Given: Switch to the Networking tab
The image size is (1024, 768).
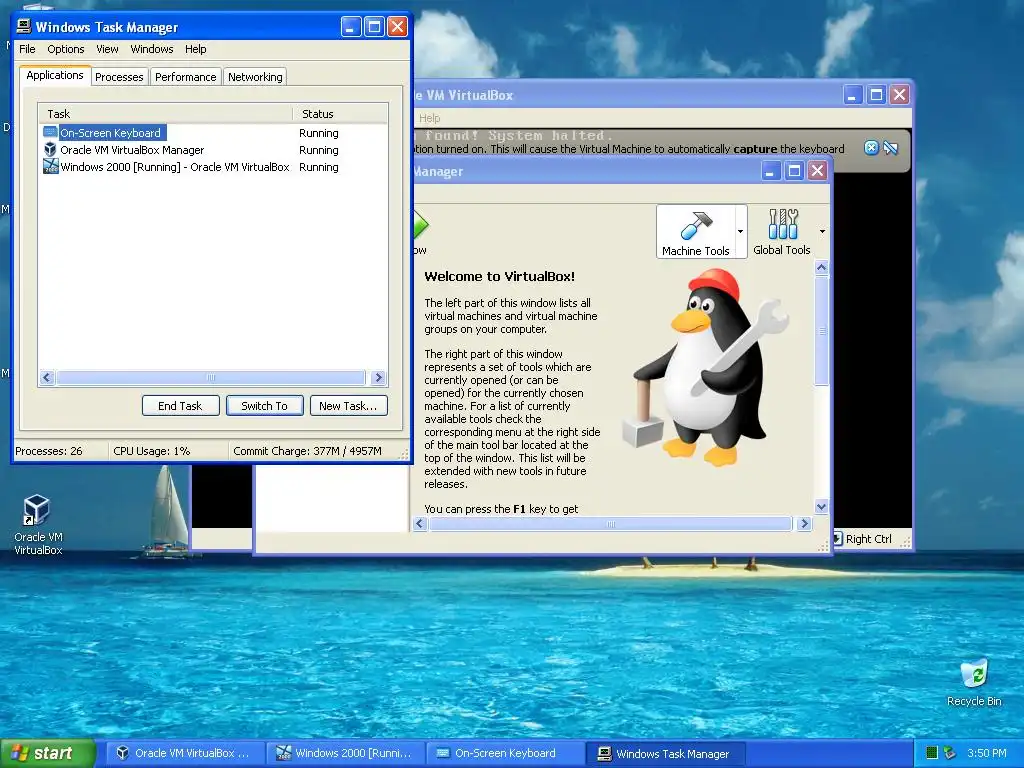Looking at the screenshot, I should click(255, 76).
